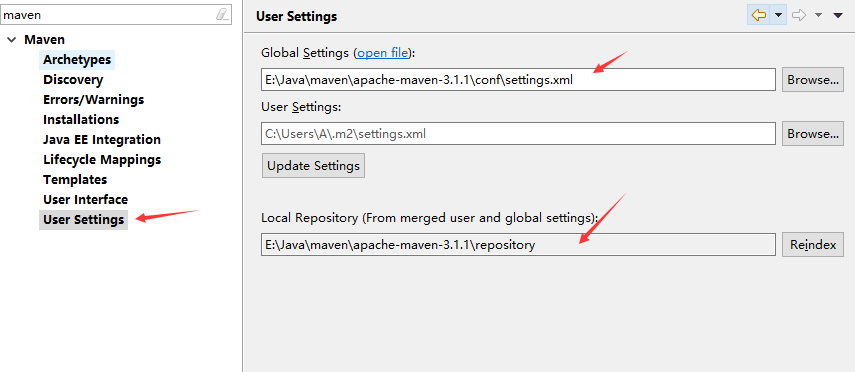Screen dimensions: 855x372
Task: Browse for the User Settings file
Action: [813, 134]
